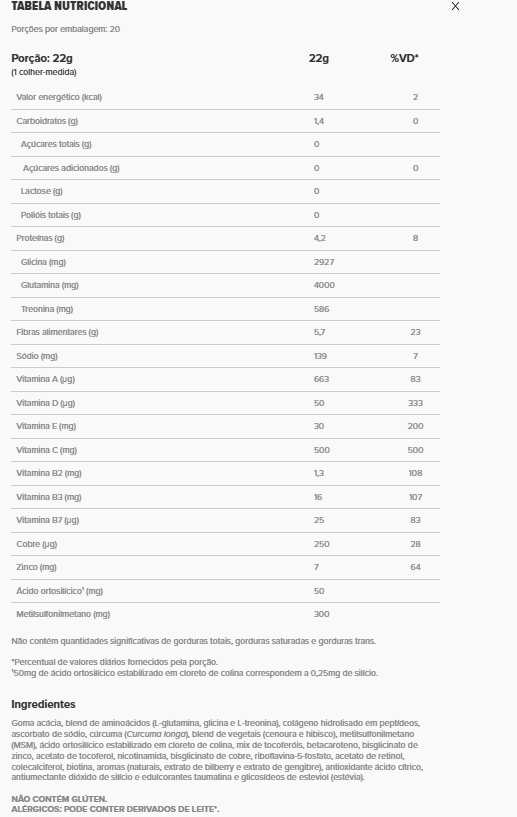This screenshot has height=817, width=517.
Task: Click the Metilsulfonilmetano (mg) row
Action: 225,614
